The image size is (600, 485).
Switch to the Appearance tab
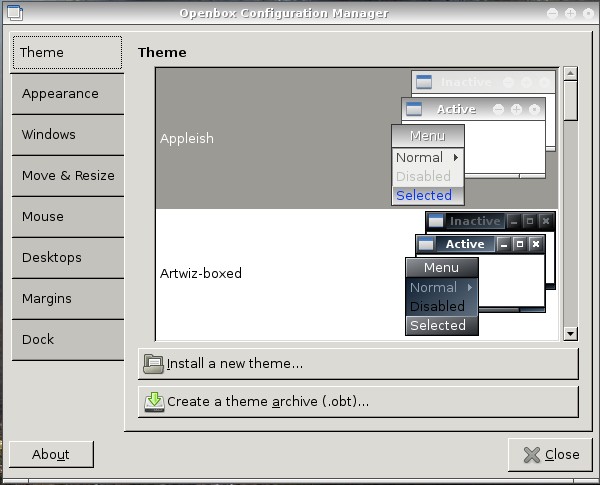coord(67,94)
